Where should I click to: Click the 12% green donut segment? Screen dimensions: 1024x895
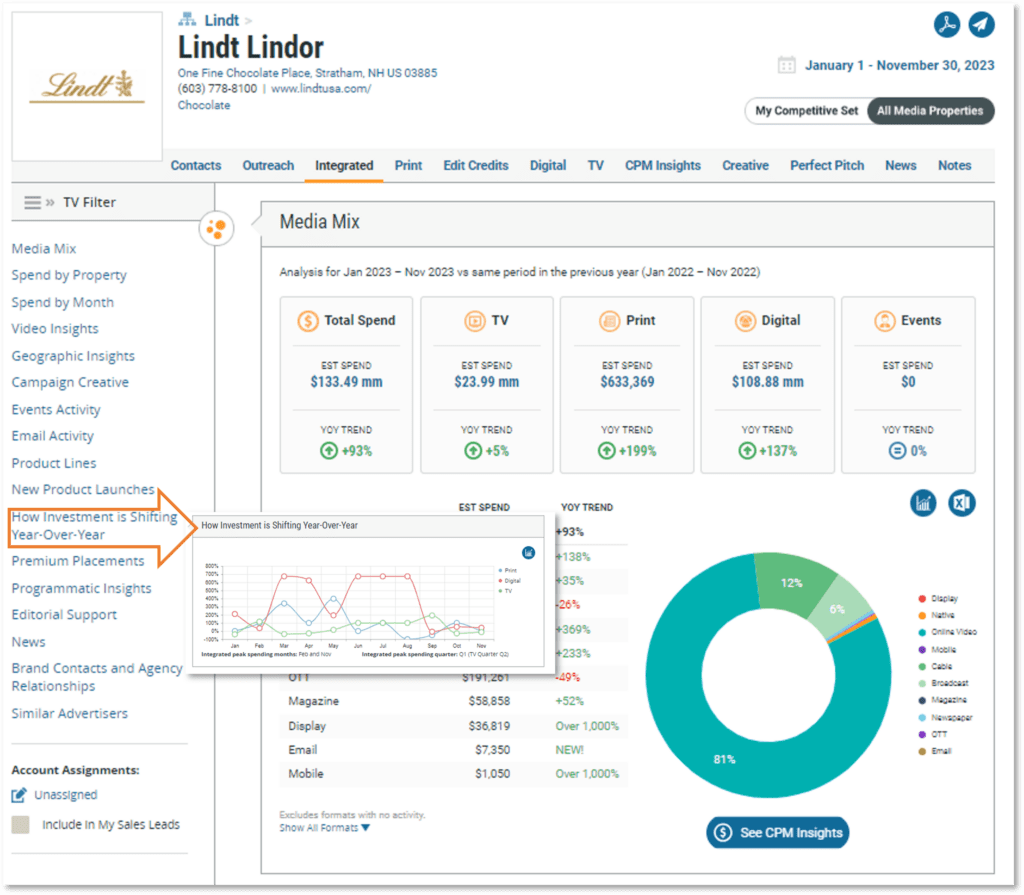tap(792, 583)
